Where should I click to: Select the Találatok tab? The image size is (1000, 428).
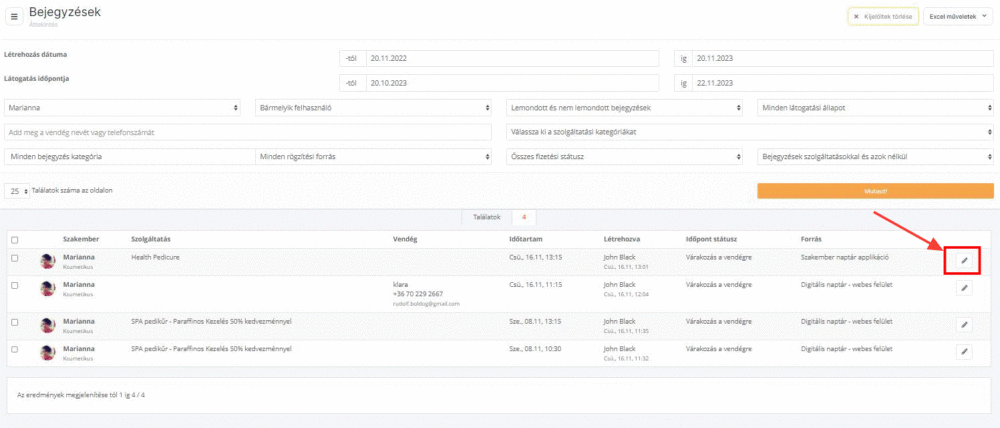487,217
